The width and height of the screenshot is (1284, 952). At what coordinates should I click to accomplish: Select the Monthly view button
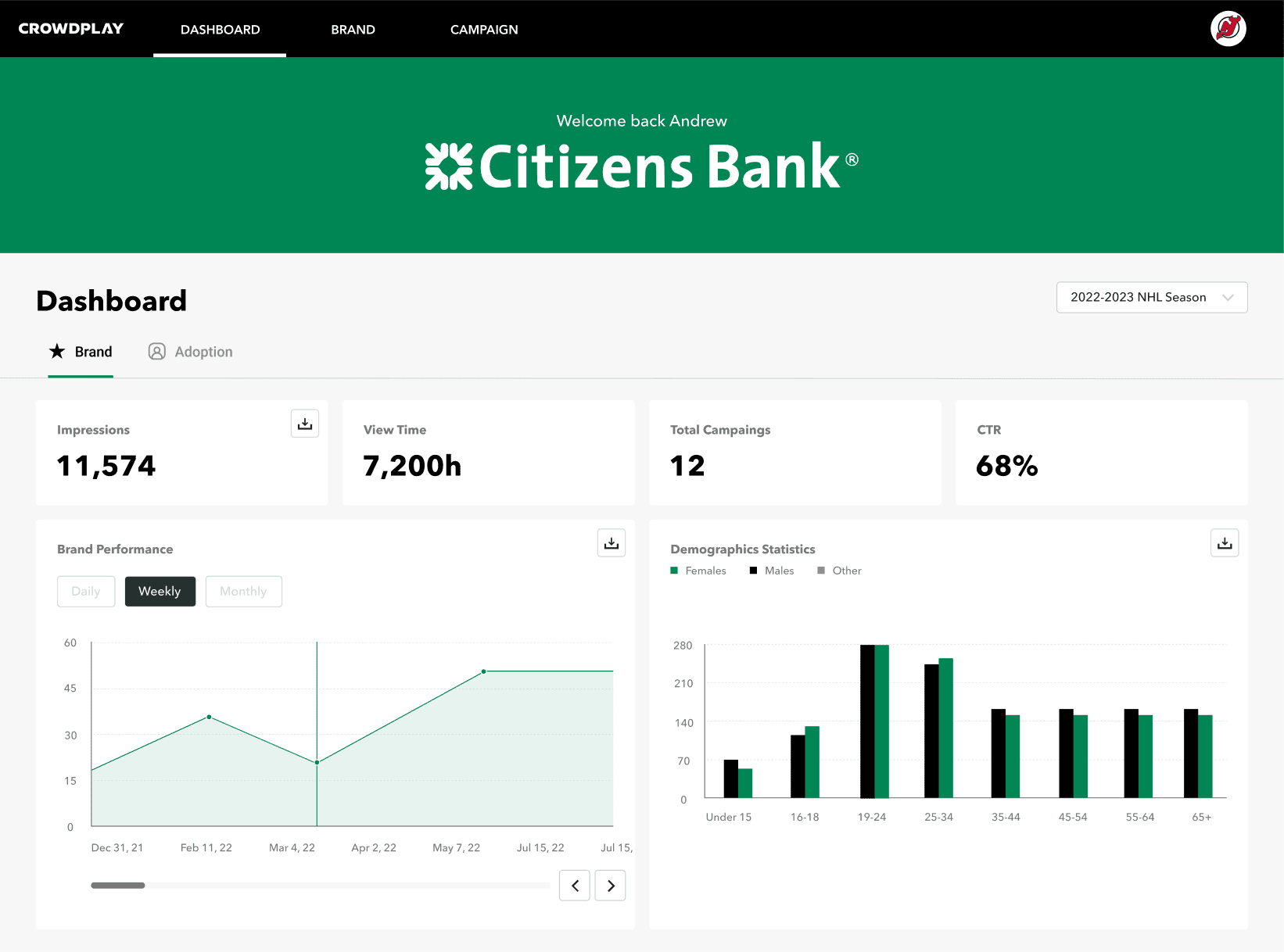(243, 591)
